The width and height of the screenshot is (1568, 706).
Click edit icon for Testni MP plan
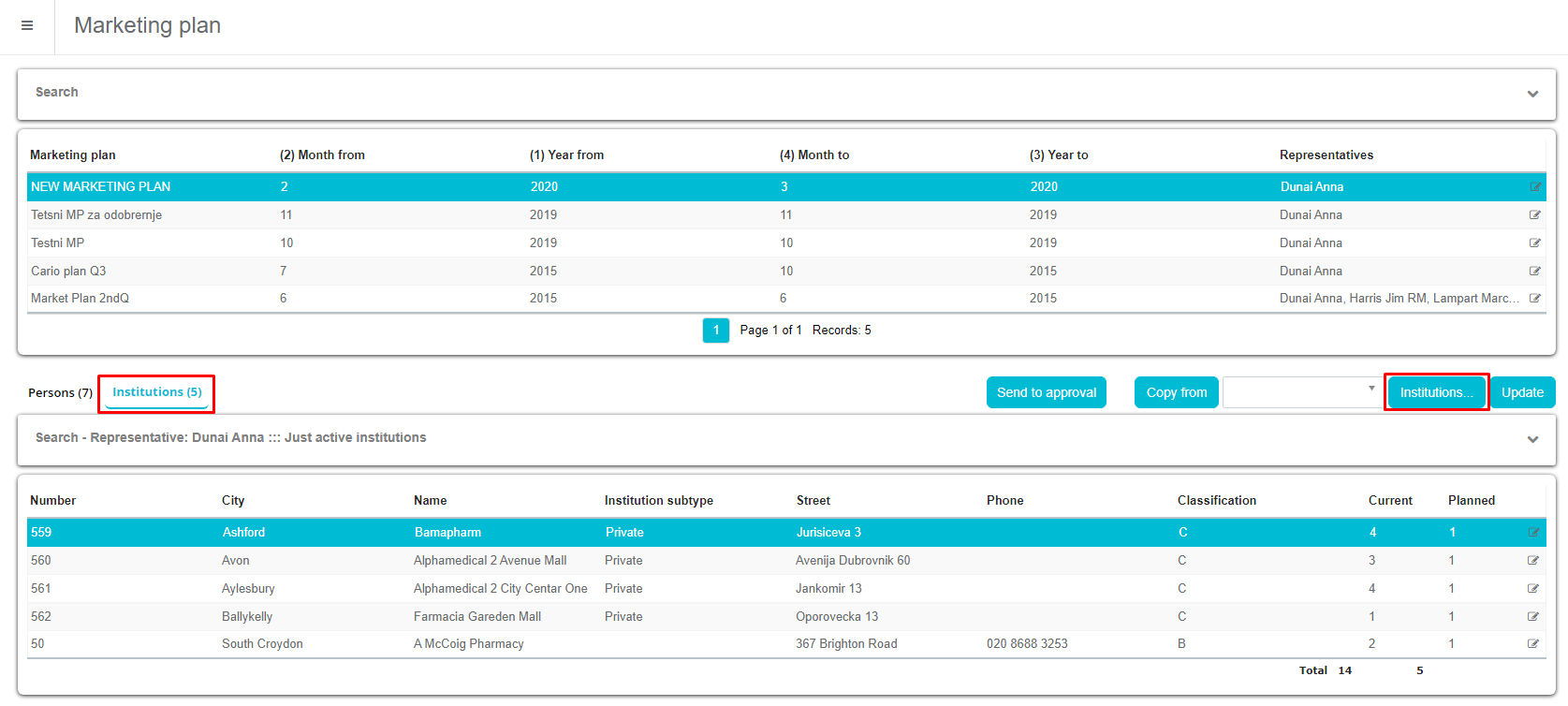tap(1534, 243)
